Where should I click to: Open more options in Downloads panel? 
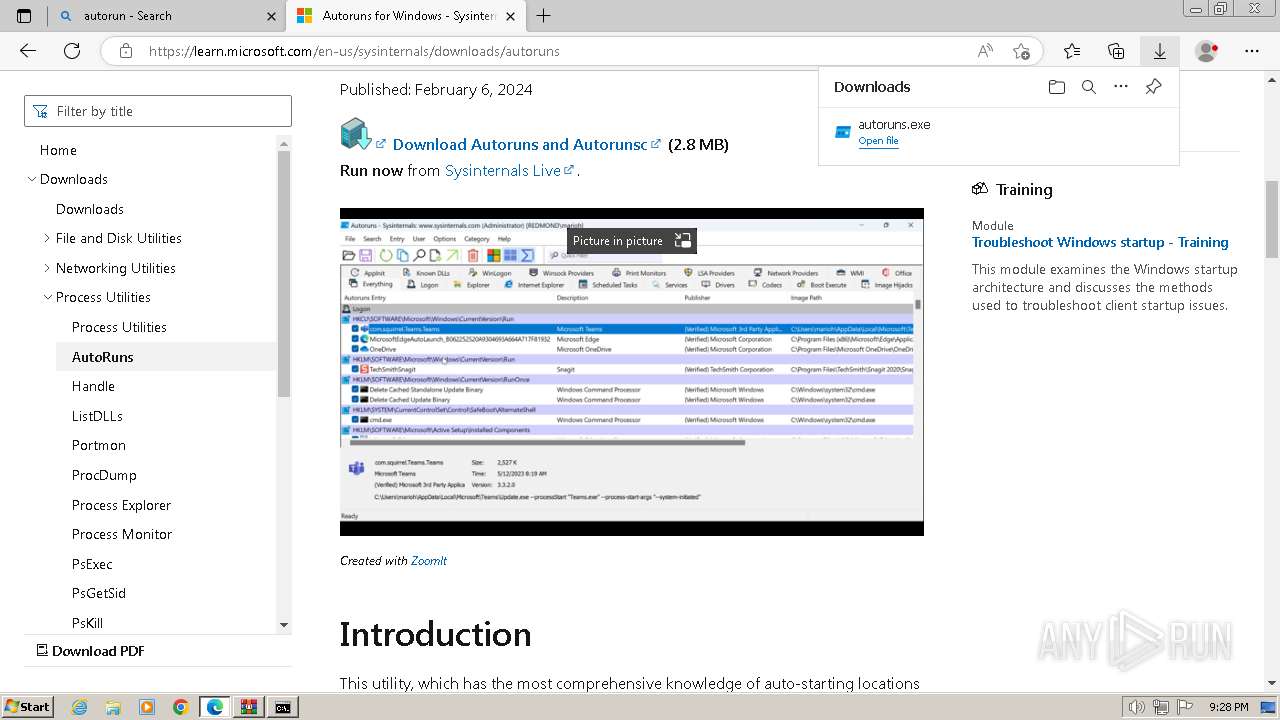(x=1121, y=87)
